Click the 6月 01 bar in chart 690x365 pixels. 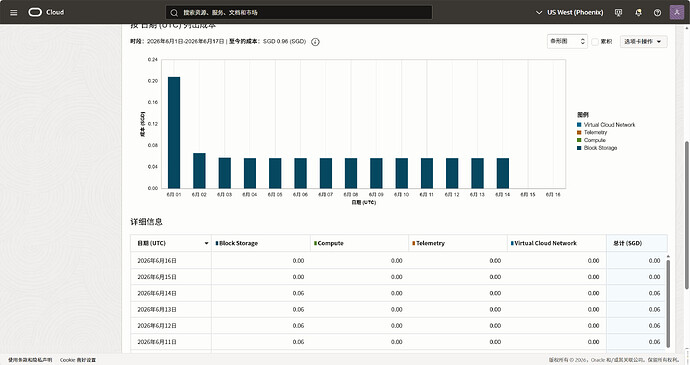pos(174,133)
